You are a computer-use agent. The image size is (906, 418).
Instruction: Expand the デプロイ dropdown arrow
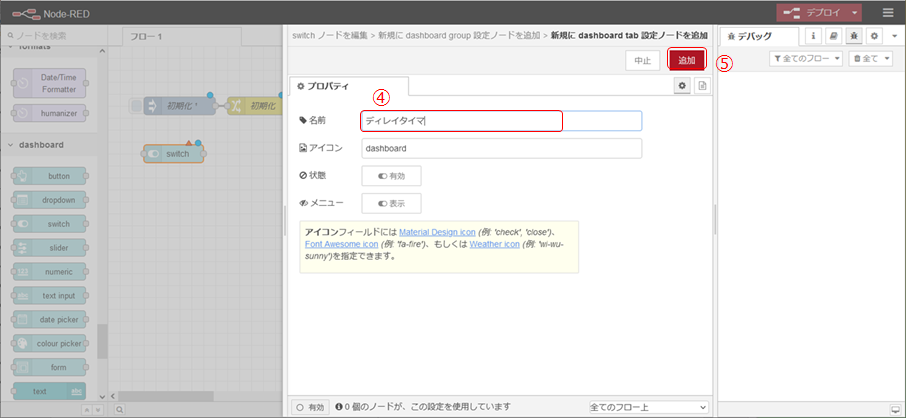click(855, 13)
